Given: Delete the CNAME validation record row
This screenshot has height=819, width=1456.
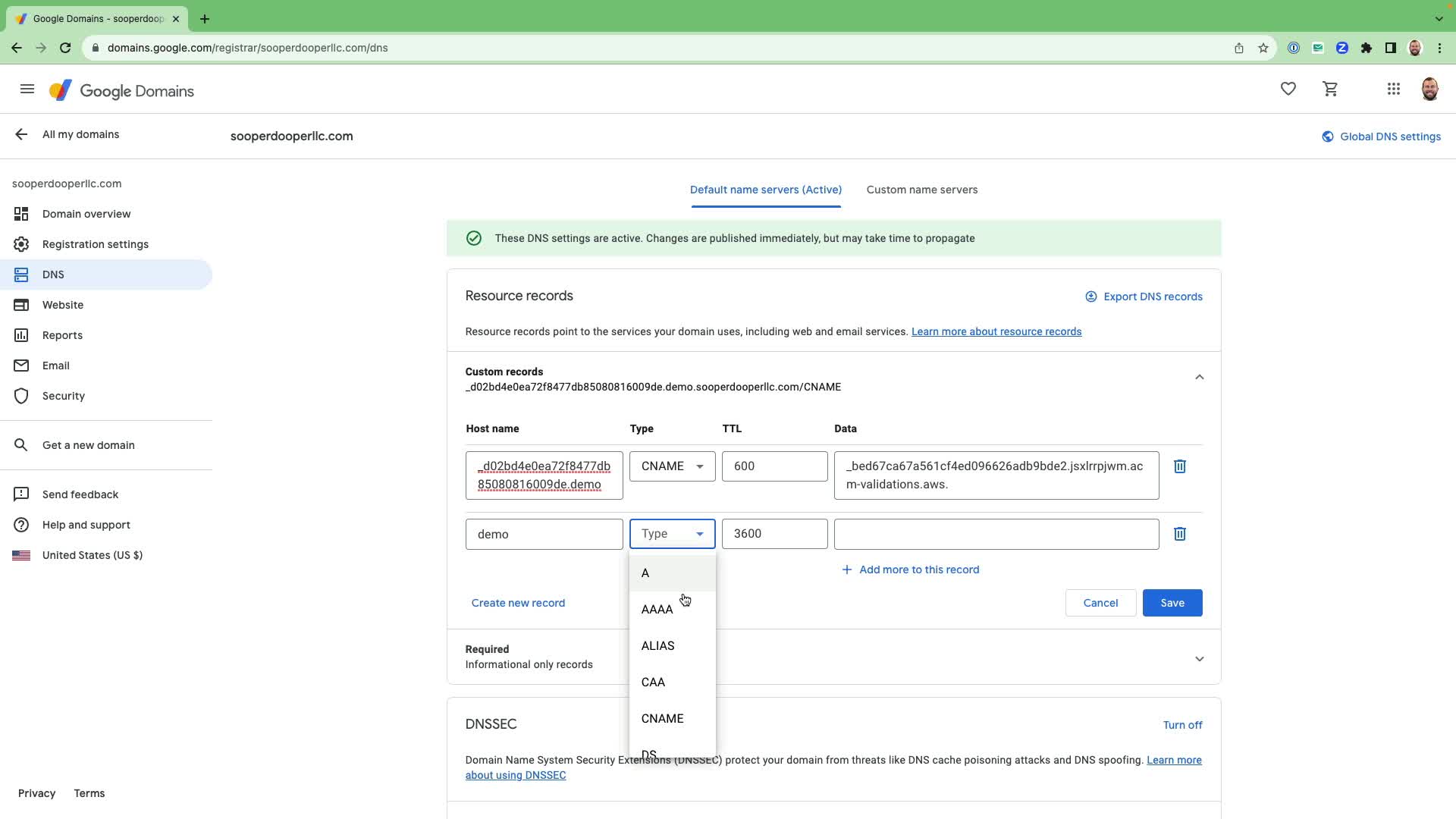Looking at the screenshot, I should pyautogui.click(x=1179, y=466).
